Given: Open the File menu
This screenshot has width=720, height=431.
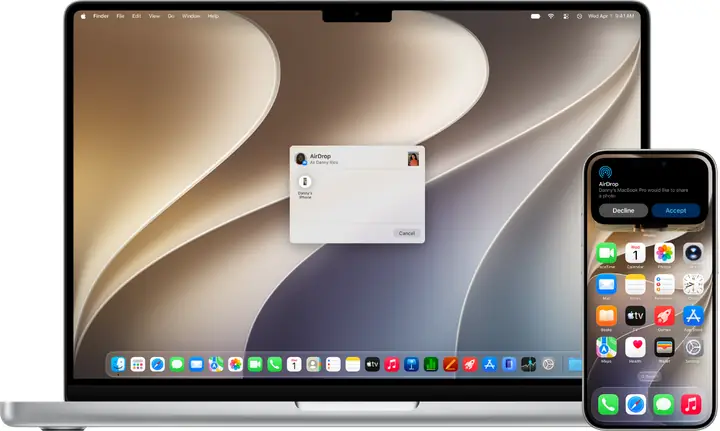Looking at the screenshot, I should [x=120, y=16].
